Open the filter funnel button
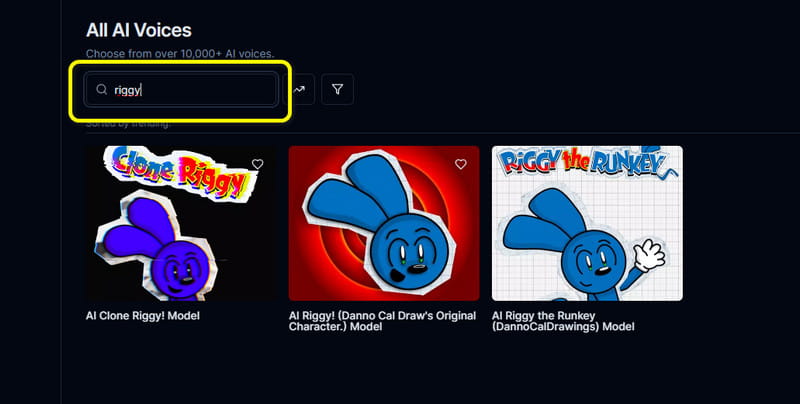Viewport: 800px width, 404px height. point(337,90)
